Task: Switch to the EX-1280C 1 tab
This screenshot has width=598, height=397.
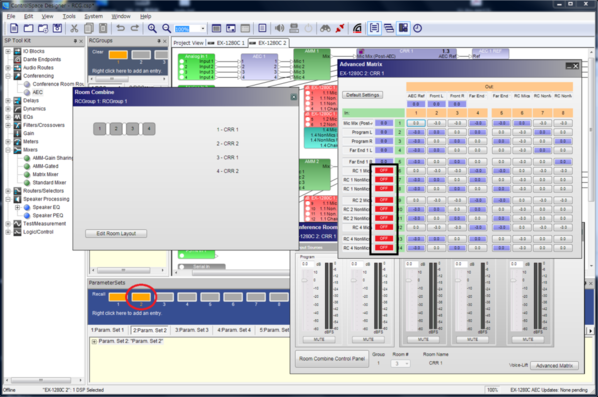Action: pyautogui.click(x=227, y=43)
